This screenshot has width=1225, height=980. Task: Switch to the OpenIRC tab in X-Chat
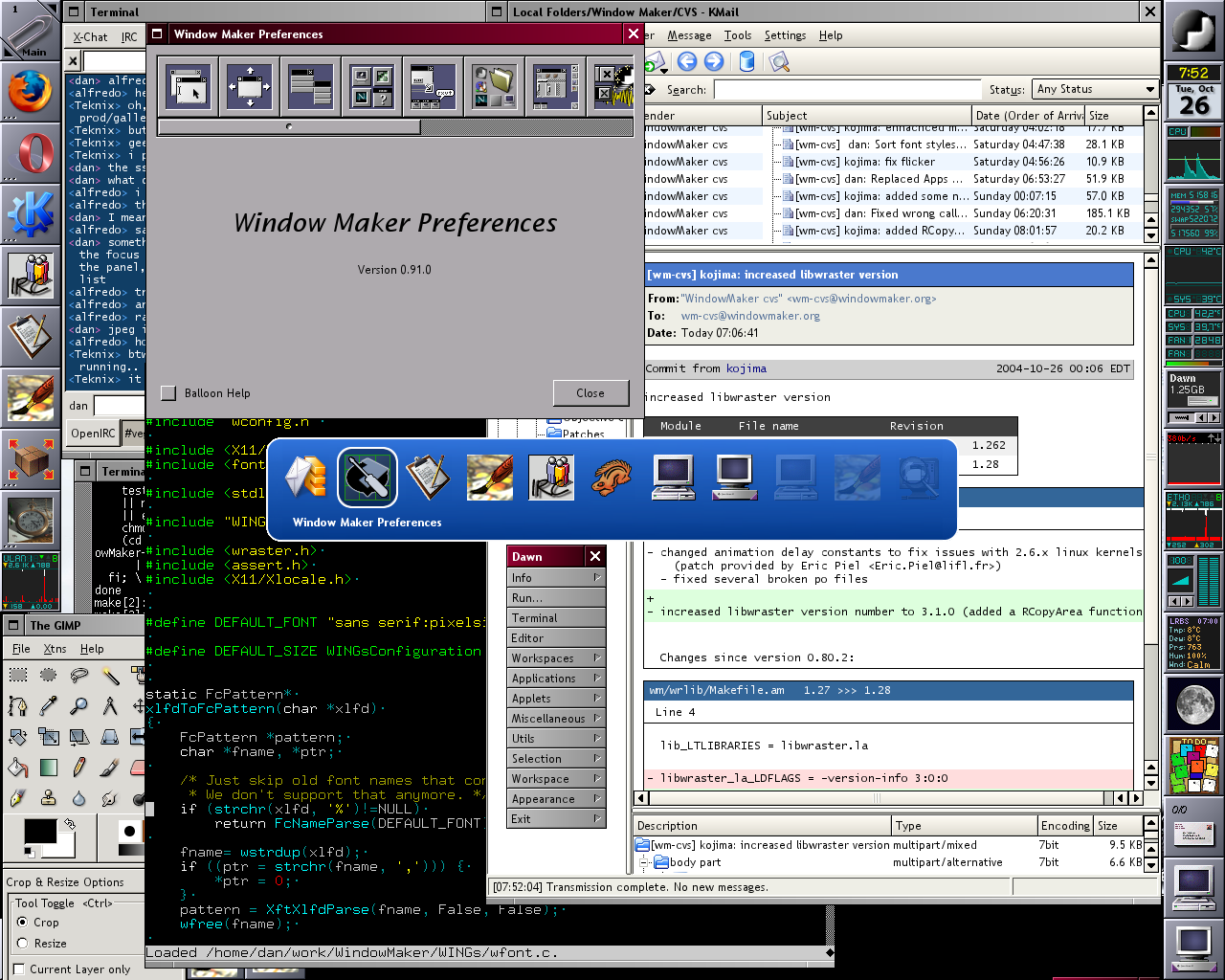(x=93, y=434)
